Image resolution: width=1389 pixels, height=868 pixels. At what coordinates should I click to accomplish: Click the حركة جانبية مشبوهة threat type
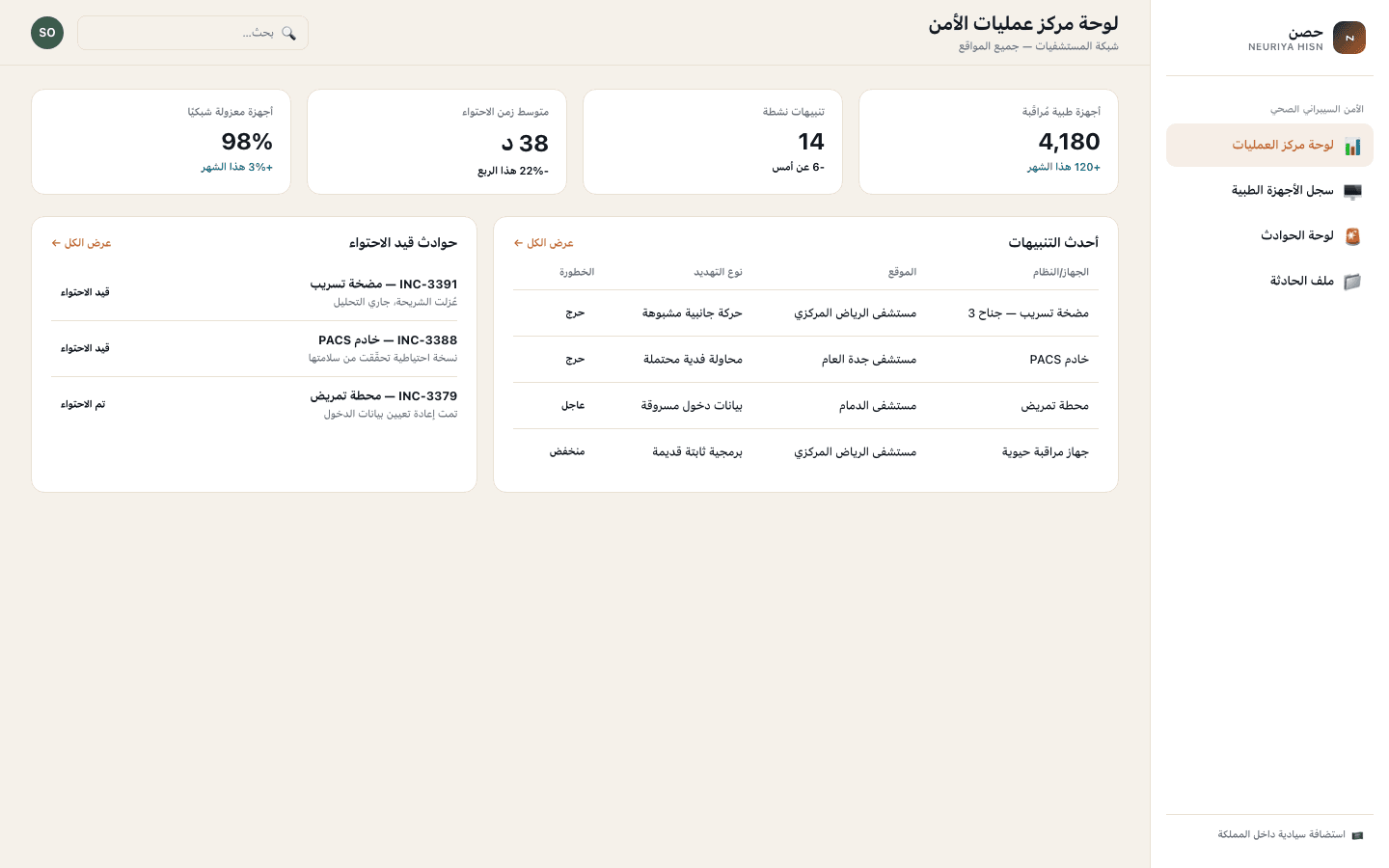tap(693, 313)
